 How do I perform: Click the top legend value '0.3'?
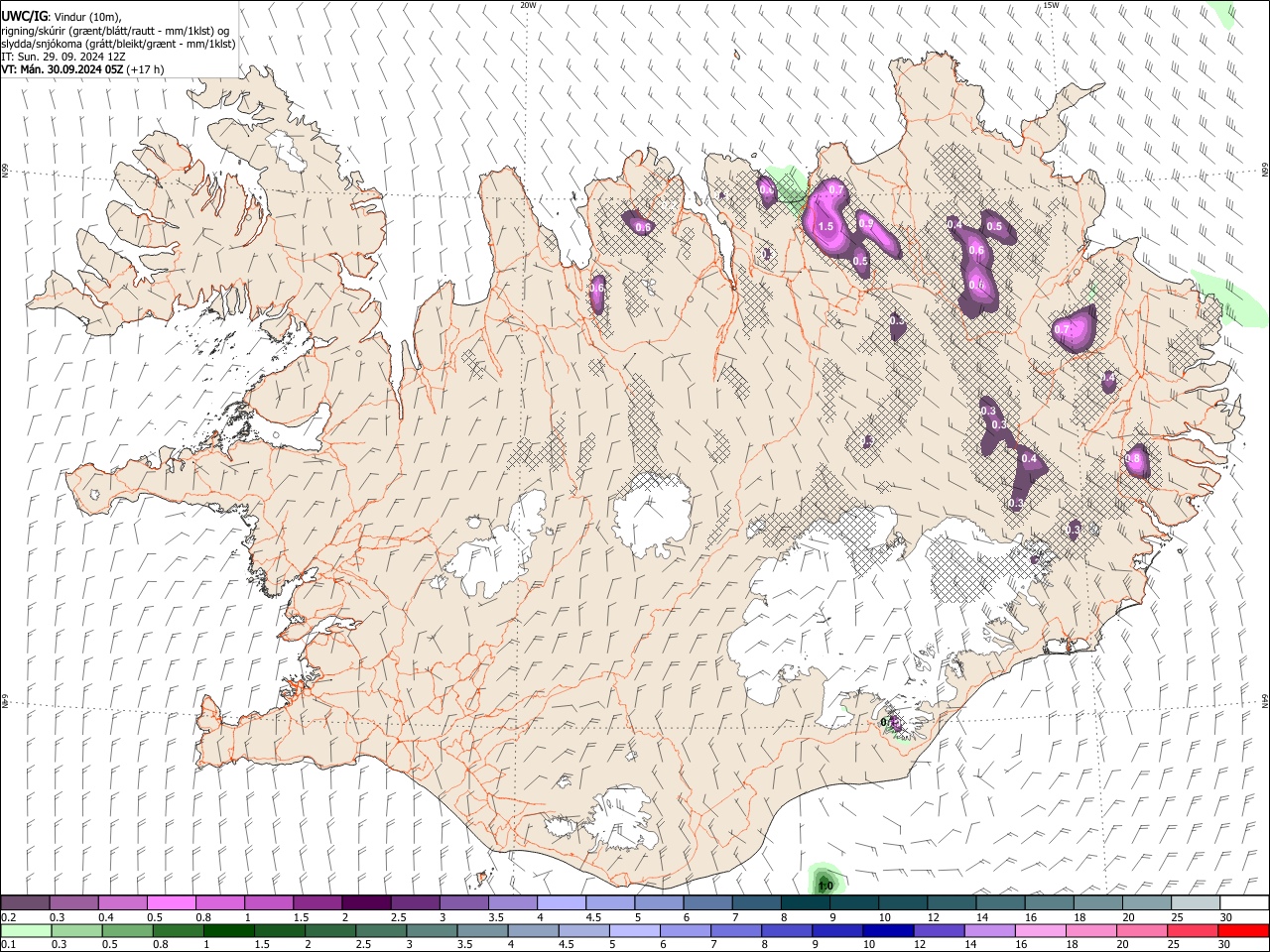coord(59,917)
